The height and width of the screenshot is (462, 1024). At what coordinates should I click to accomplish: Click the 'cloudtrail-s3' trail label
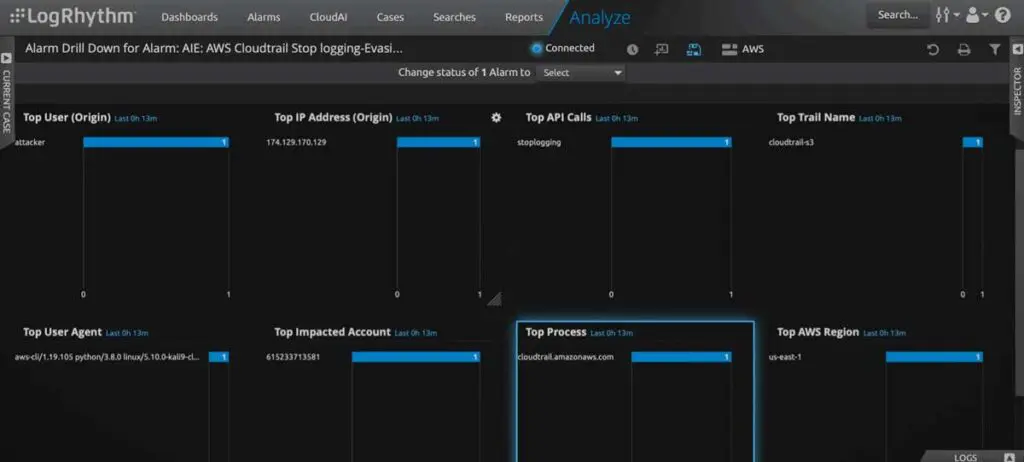click(x=791, y=142)
